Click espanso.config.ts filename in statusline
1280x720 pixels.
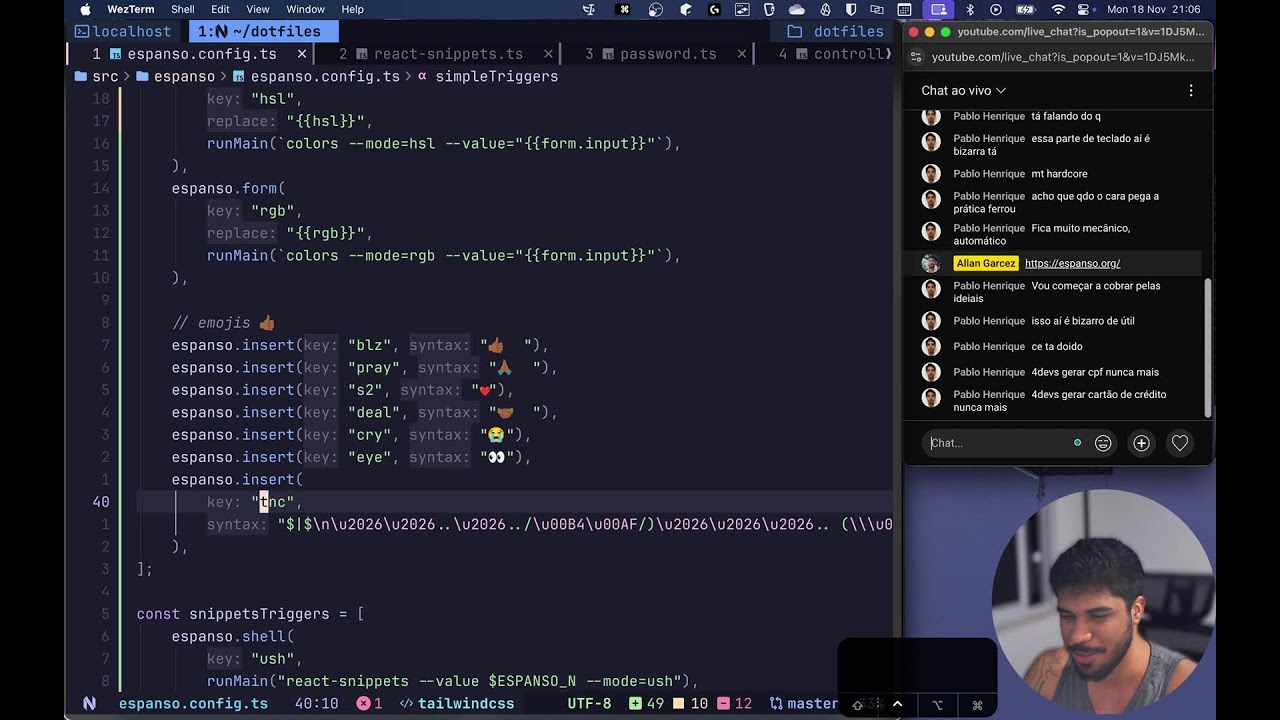[193, 704]
